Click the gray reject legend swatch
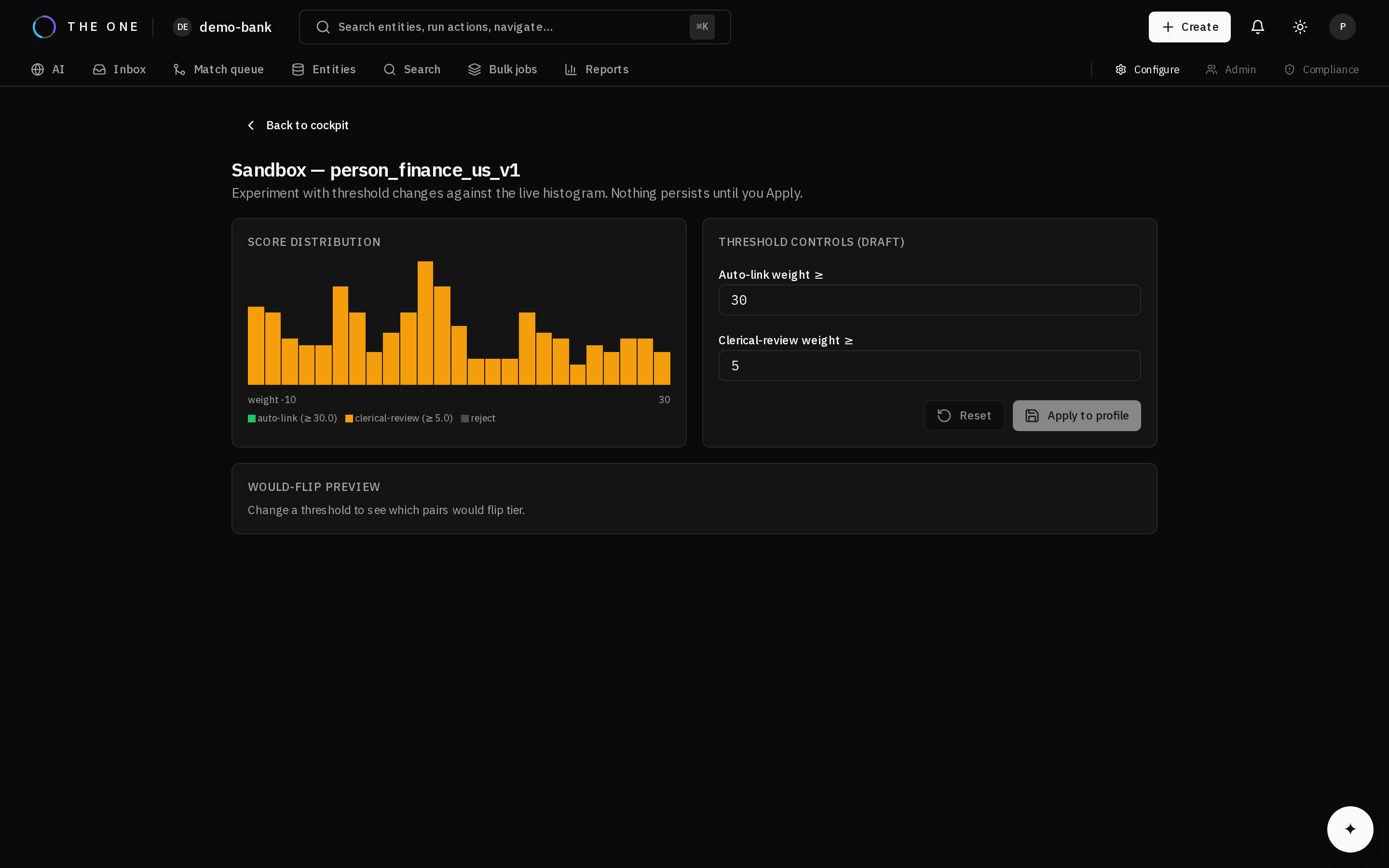Viewport: 1389px width, 868px height. point(465,419)
